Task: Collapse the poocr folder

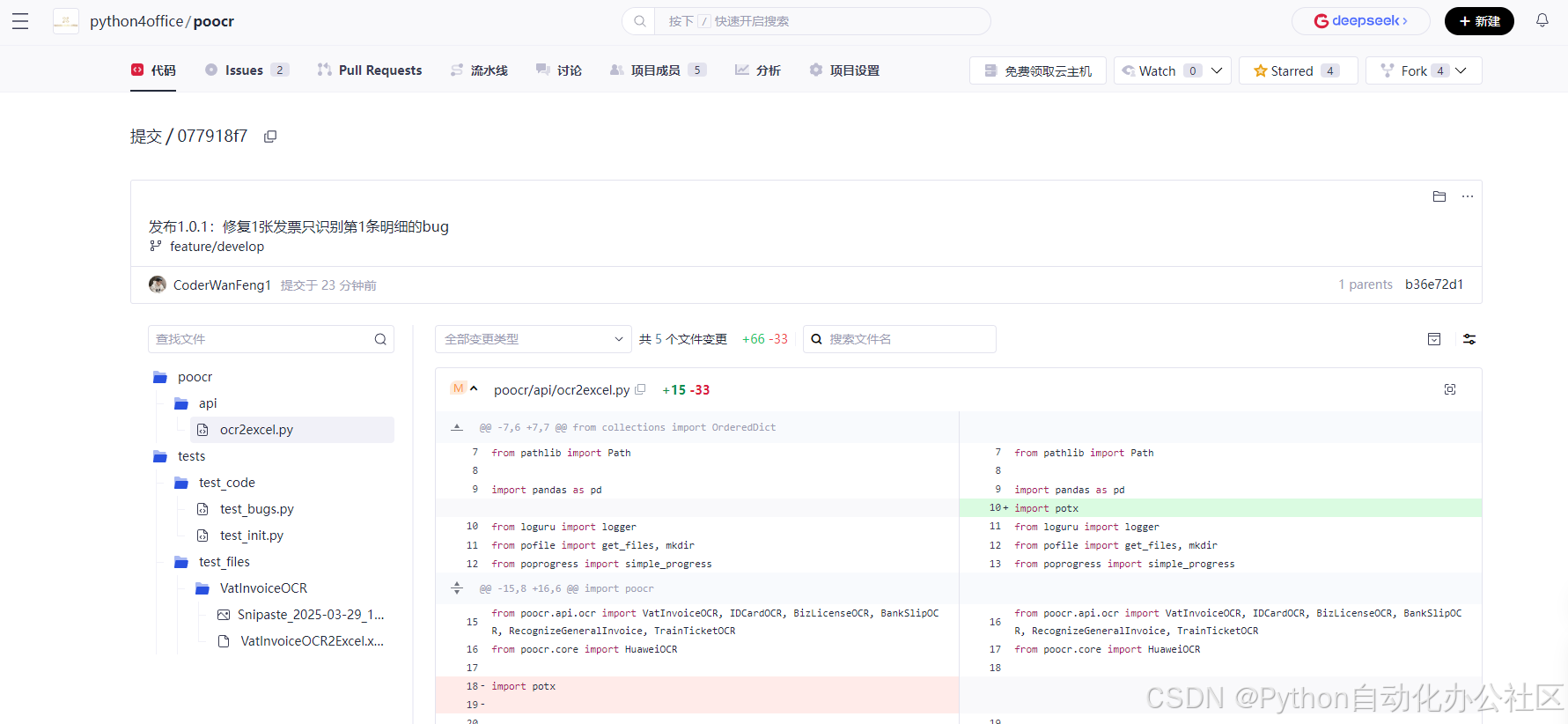Action: [x=160, y=377]
